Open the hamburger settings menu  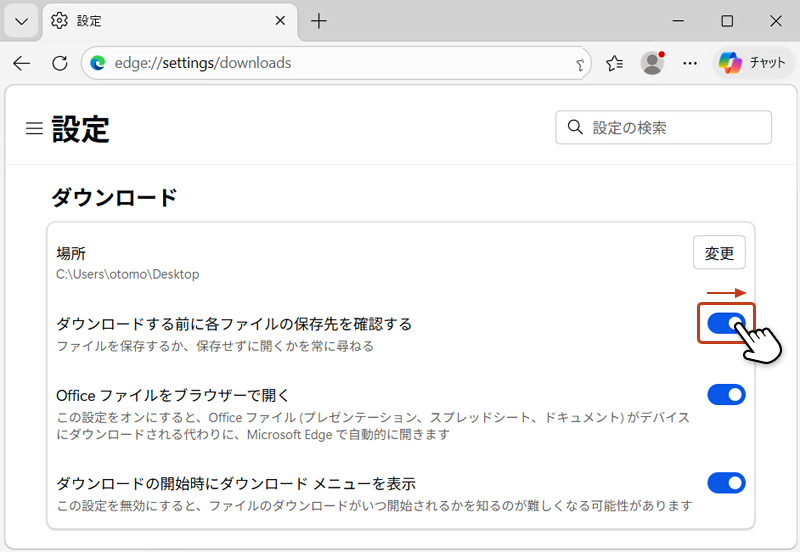pyautogui.click(x=34, y=128)
